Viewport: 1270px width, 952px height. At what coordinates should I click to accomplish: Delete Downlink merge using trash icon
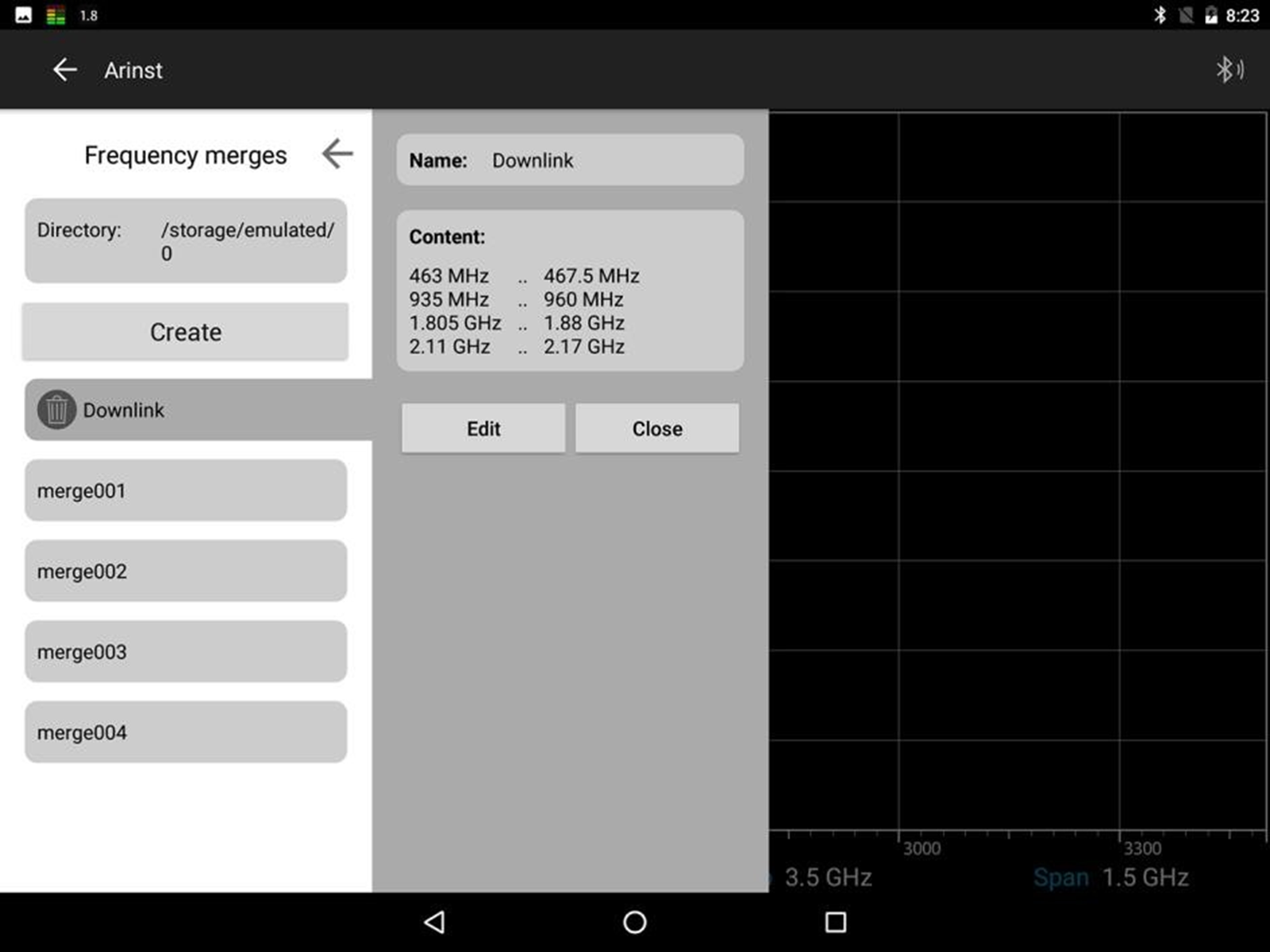click(56, 410)
